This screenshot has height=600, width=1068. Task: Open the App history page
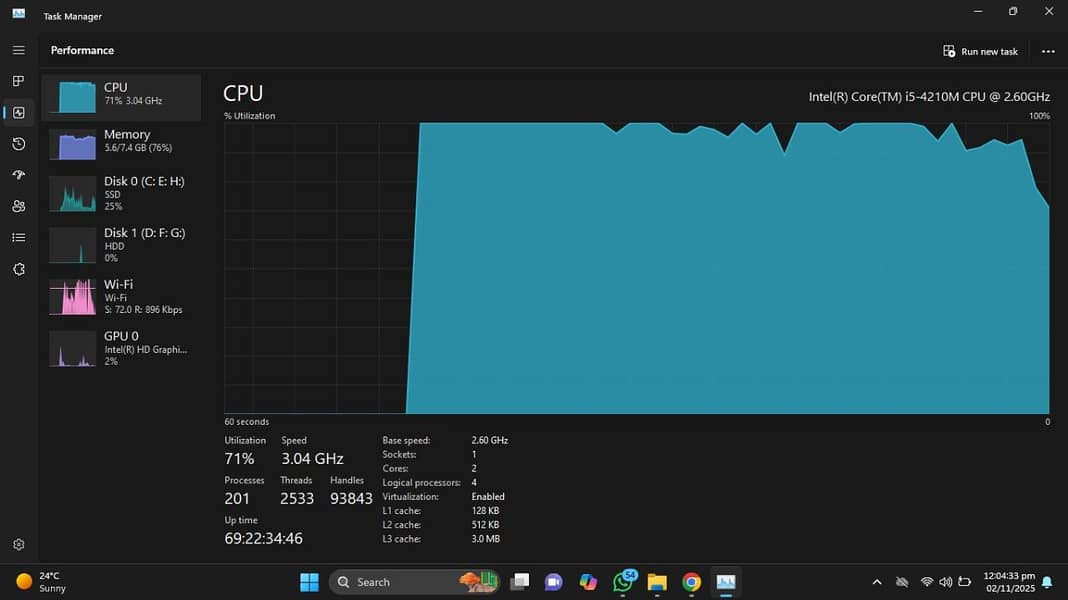tap(18, 144)
